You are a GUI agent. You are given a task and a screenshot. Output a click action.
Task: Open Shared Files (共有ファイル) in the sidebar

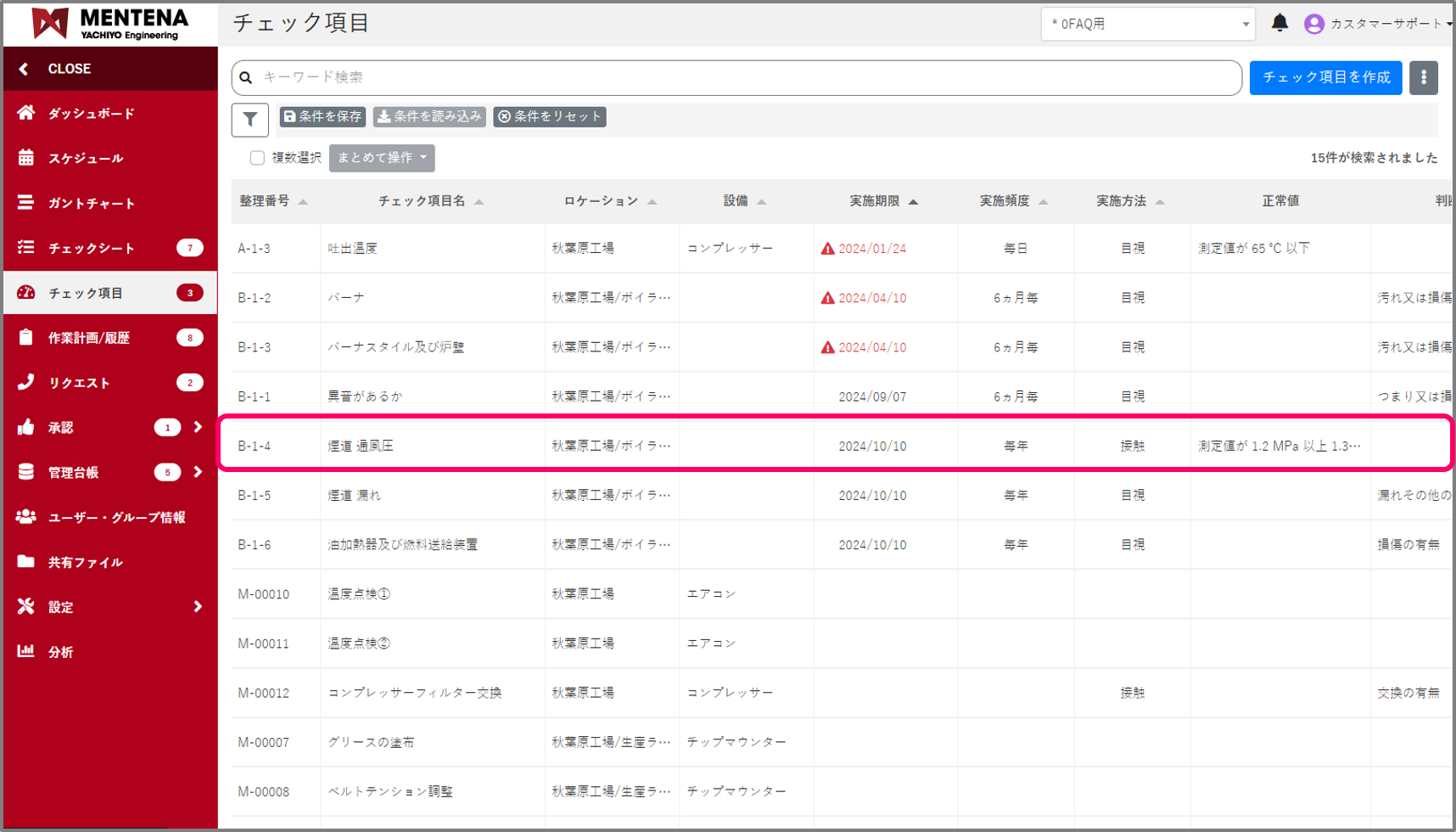[x=85, y=562]
